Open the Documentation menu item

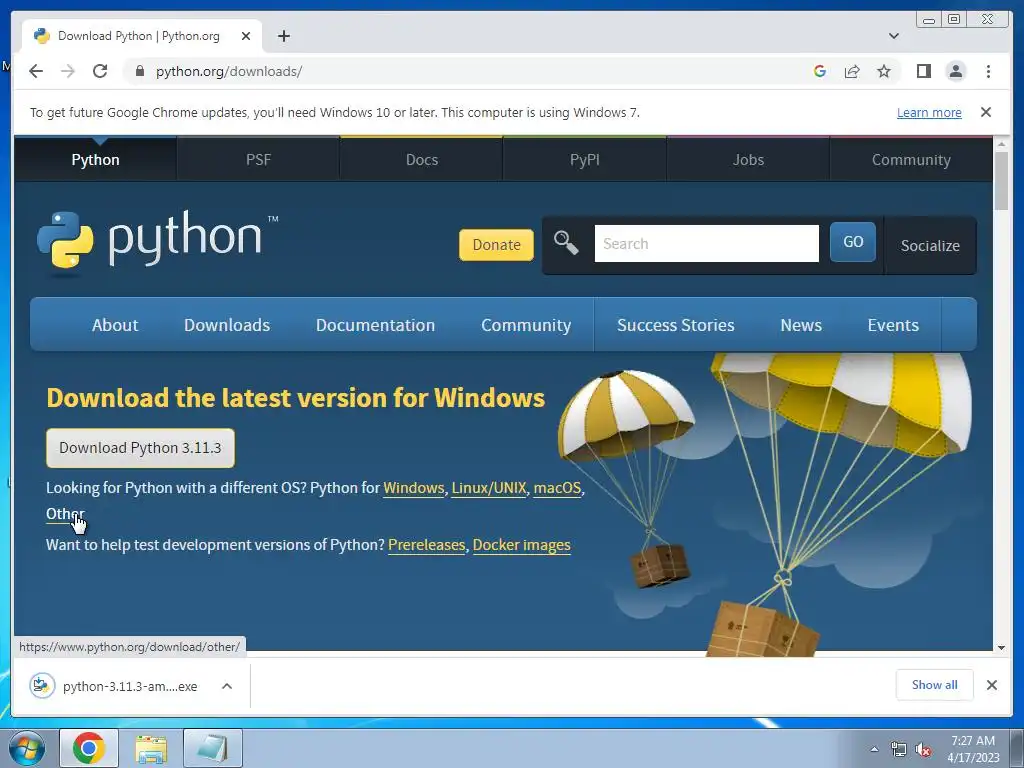[376, 325]
